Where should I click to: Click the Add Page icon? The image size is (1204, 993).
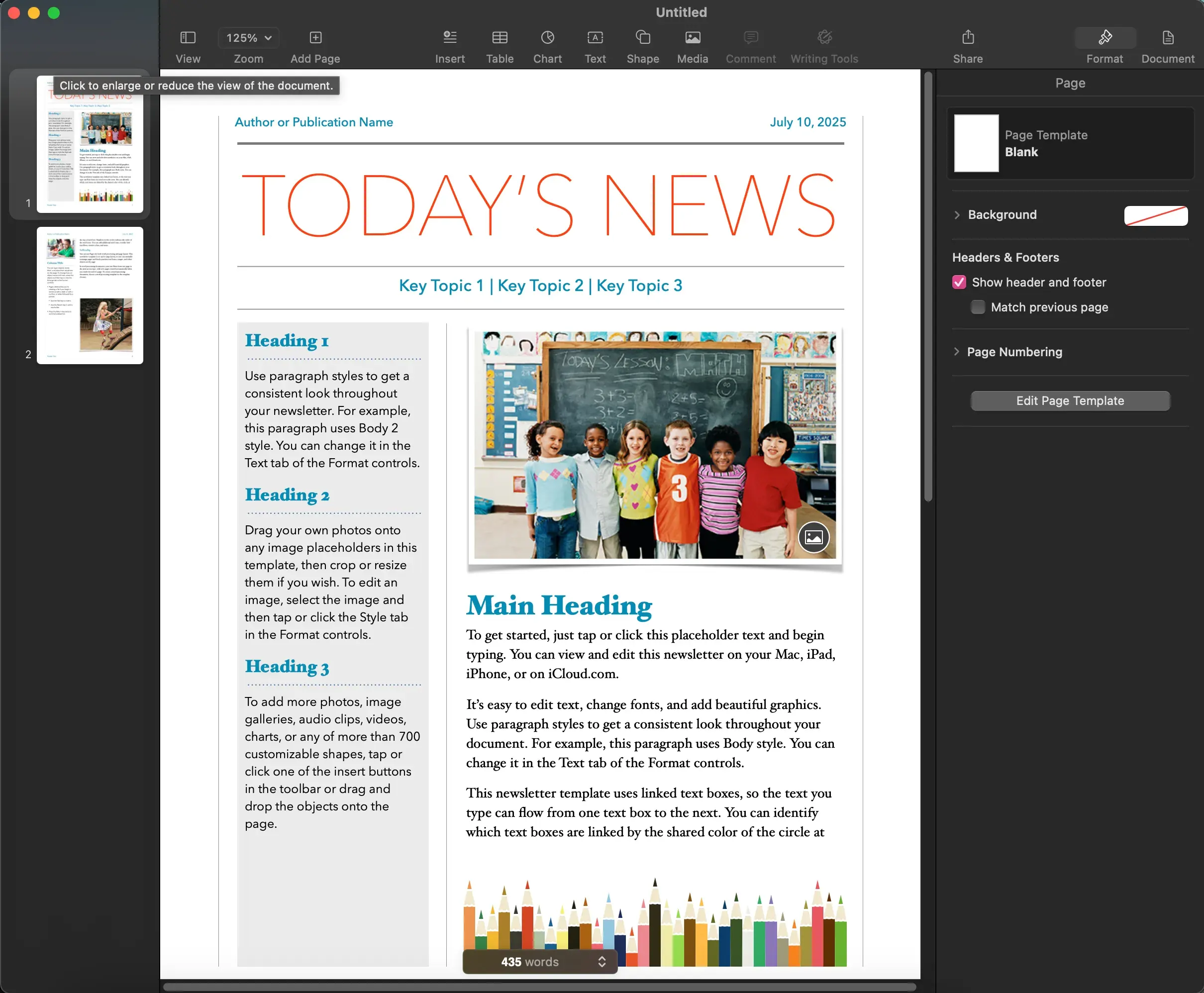pos(315,38)
